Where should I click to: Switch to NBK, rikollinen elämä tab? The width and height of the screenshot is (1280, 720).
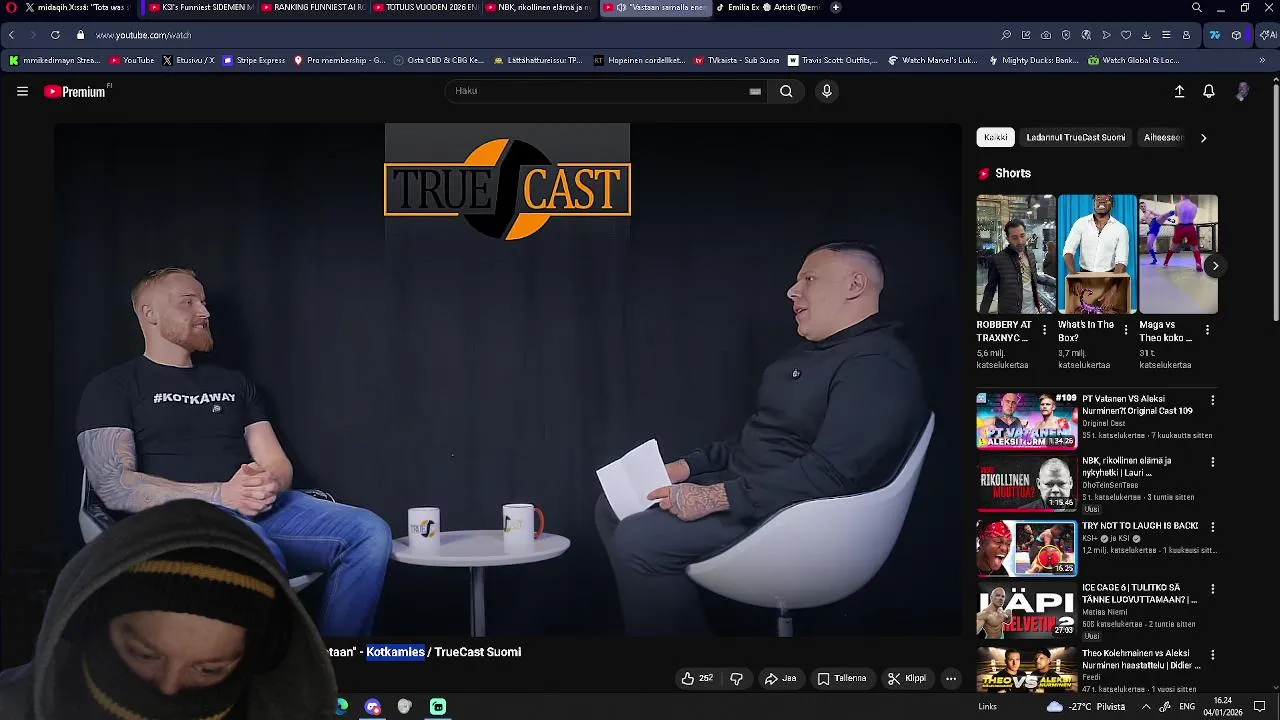pos(540,7)
